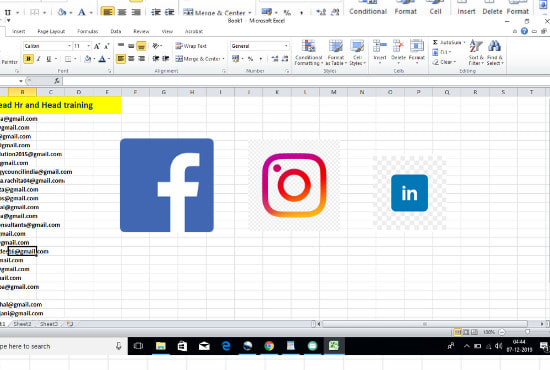Image resolution: width=550 pixels, height=370 pixels.
Task: Click Decrease Decimal
Action: pyautogui.click(x=285, y=59)
